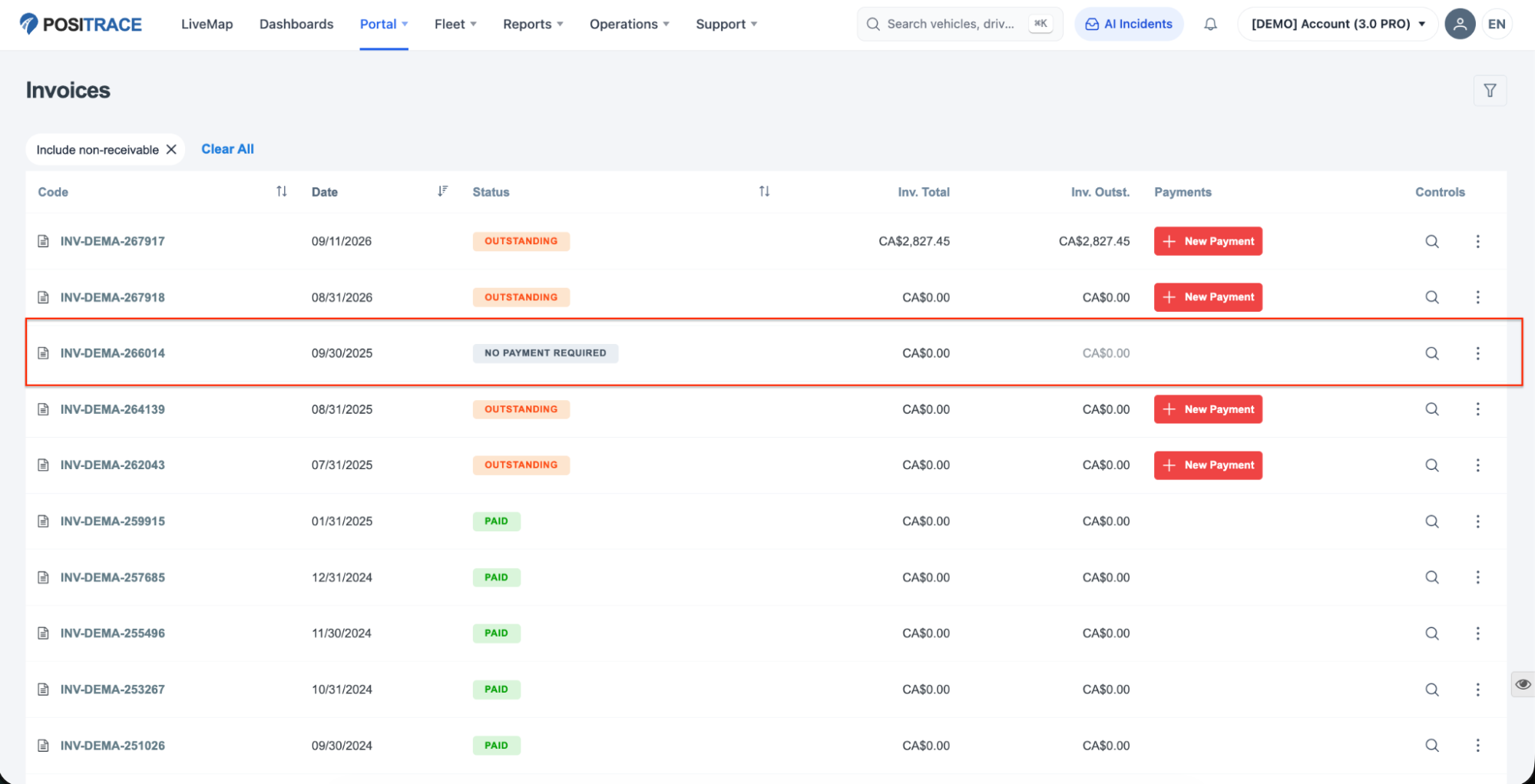Open the invoices filter funnel icon
The height and width of the screenshot is (784, 1535).
(x=1490, y=91)
